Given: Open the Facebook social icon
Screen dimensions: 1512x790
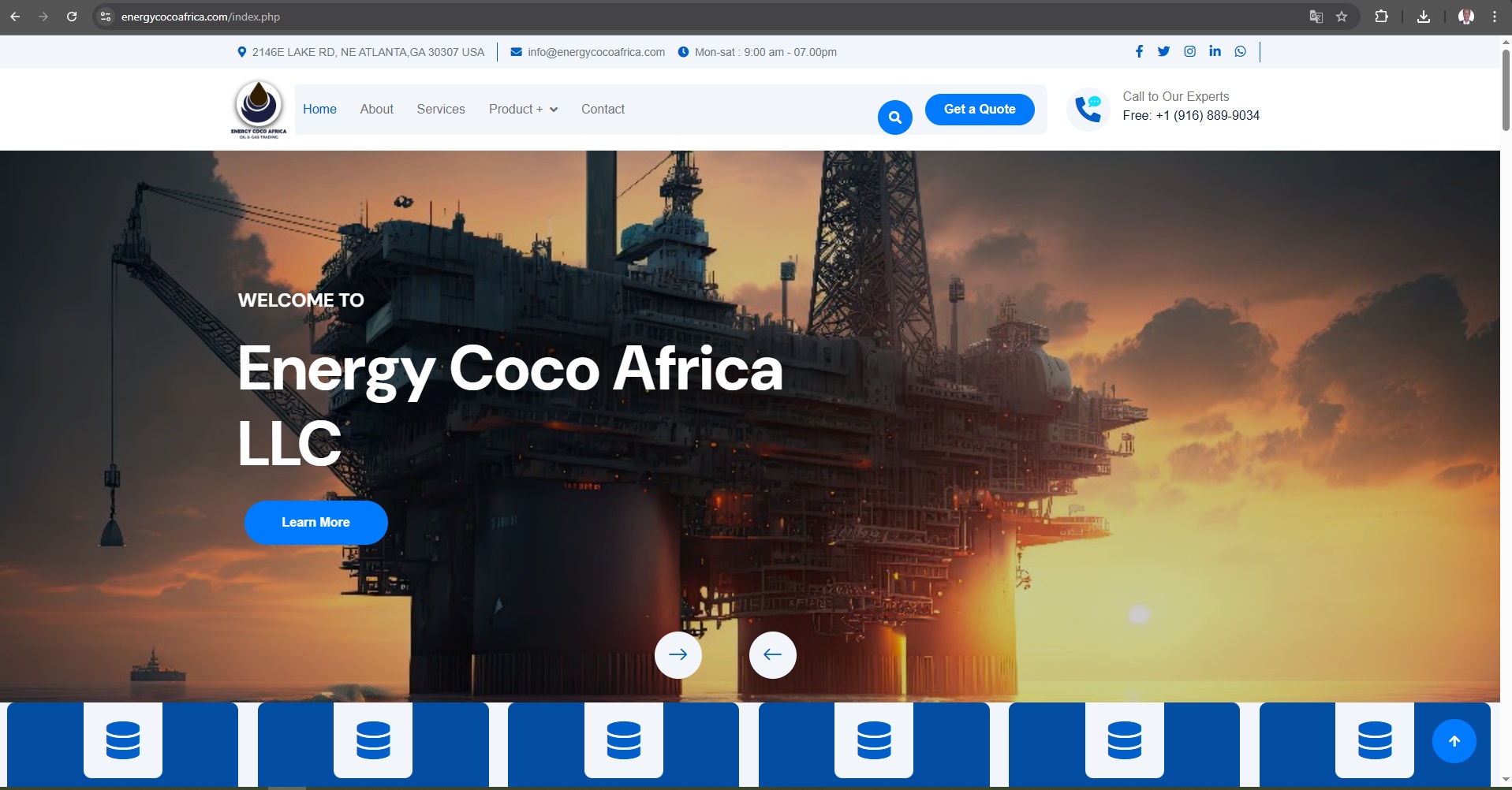Looking at the screenshot, I should [x=1139, y=51].
